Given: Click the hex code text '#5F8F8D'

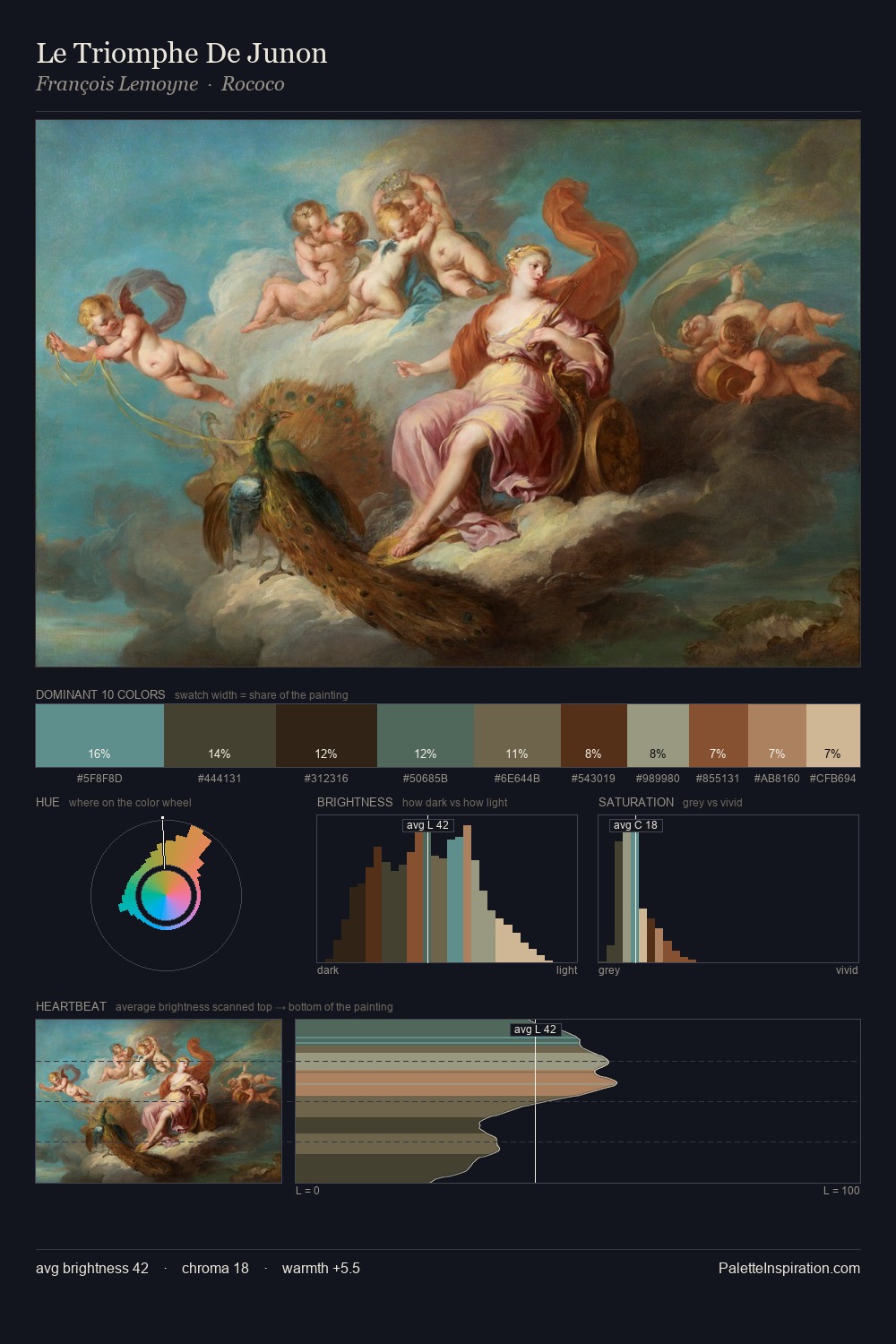Looking at the screenshot, I should (x=99, y=779).
